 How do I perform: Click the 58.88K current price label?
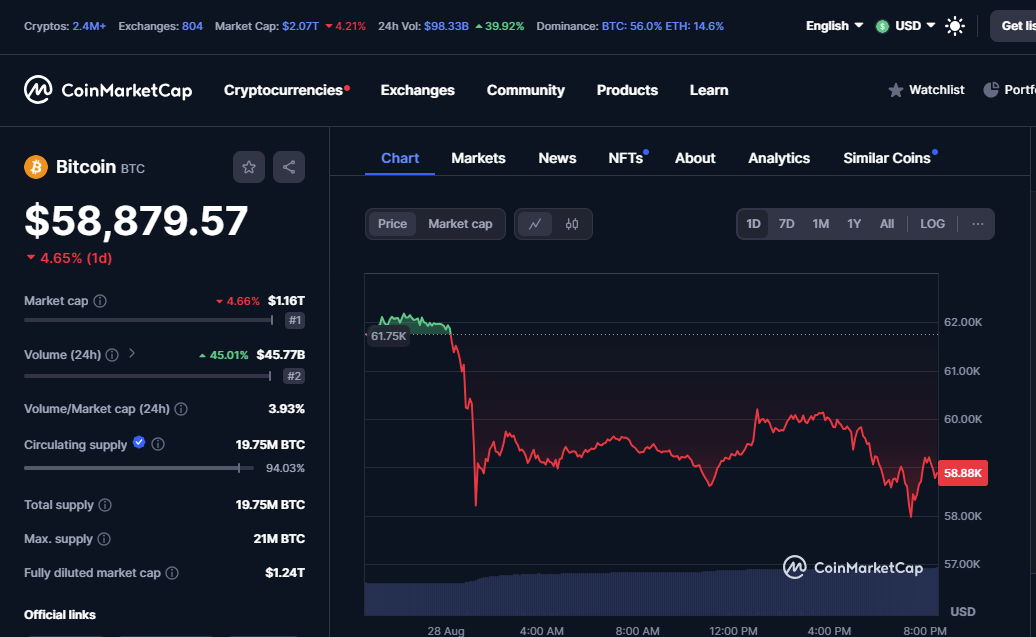click(963, 473)
